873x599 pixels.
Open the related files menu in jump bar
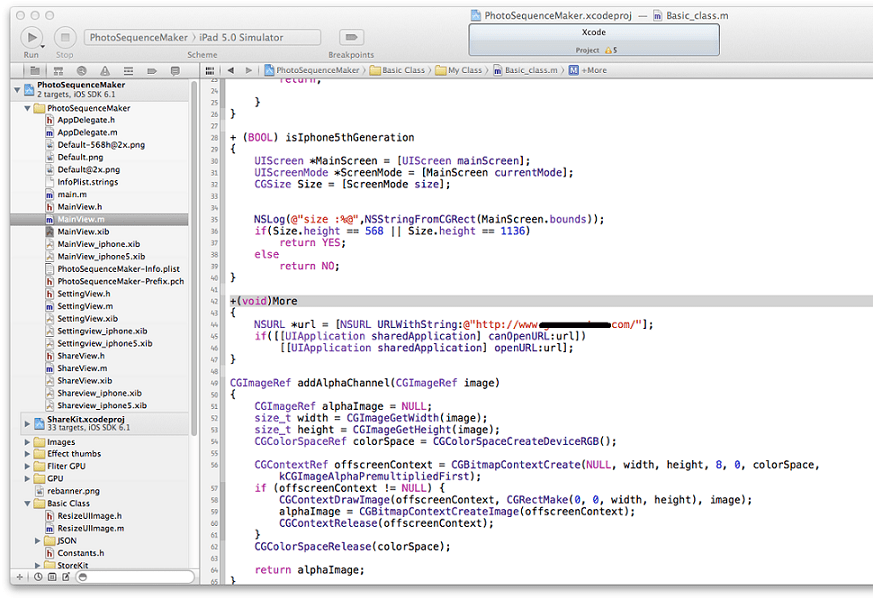(210, 70)
